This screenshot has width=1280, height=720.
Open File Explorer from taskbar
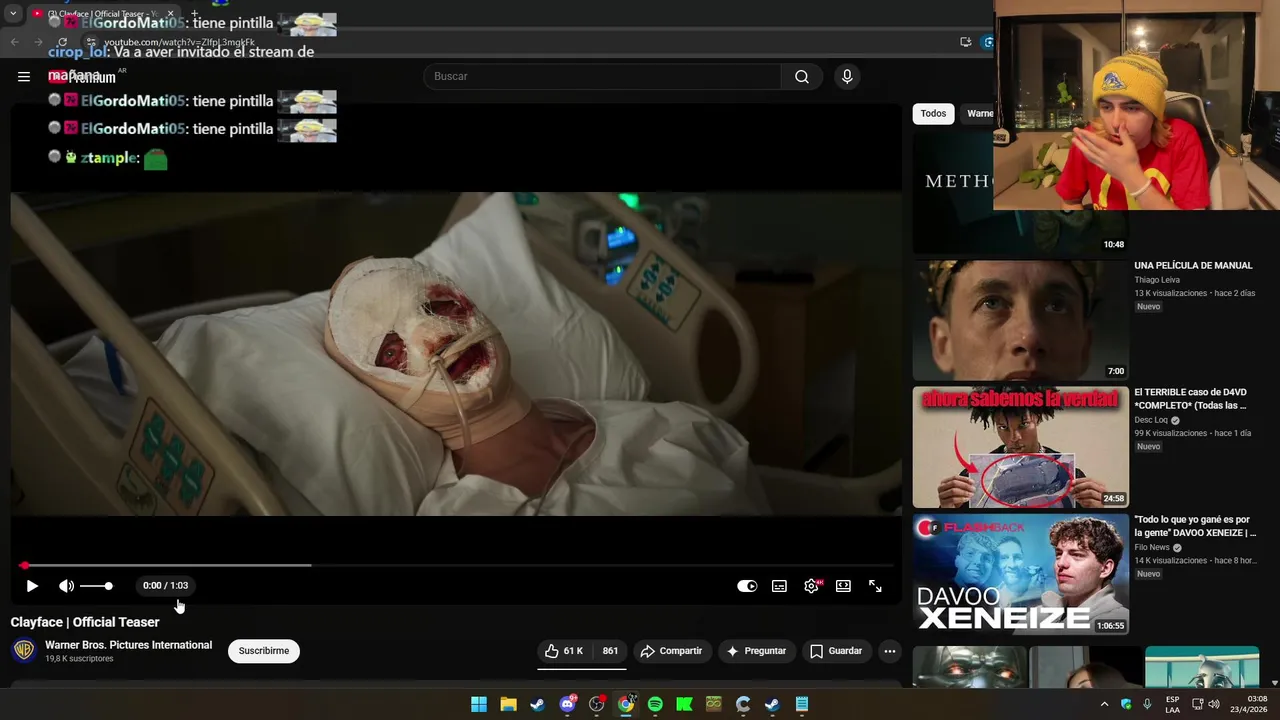point(508,704)
